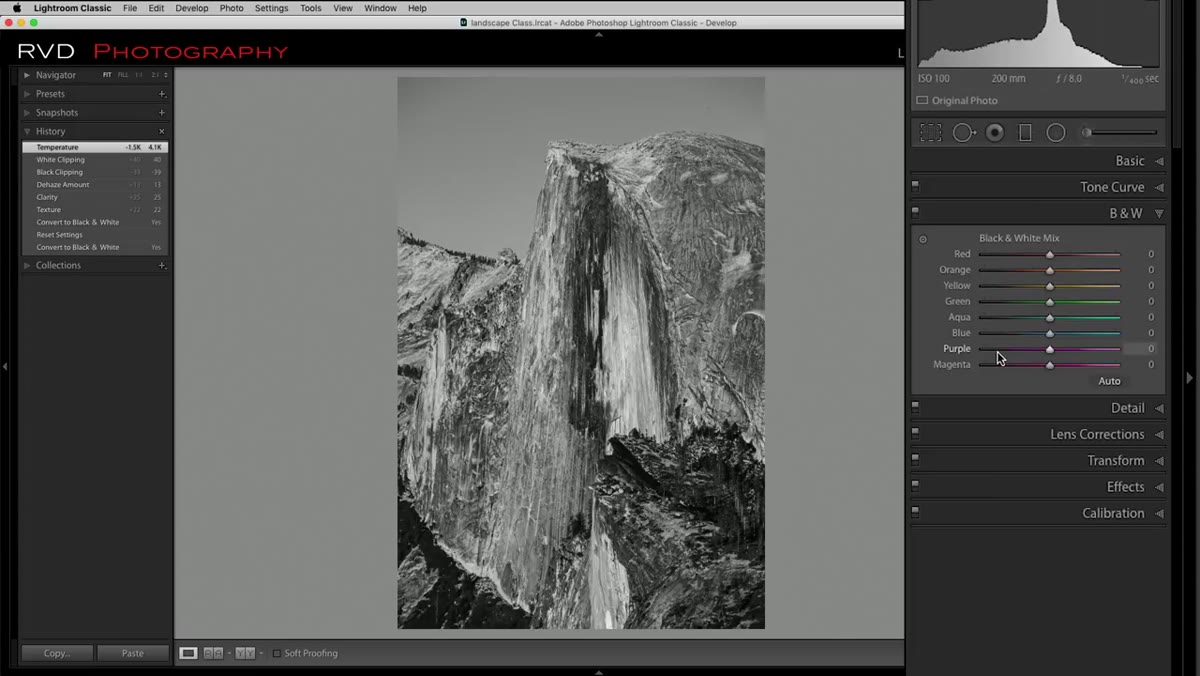Screen dimensions: 1200x676
Task: Expand the Snapshots panel
Action: (x=28, y=113)
